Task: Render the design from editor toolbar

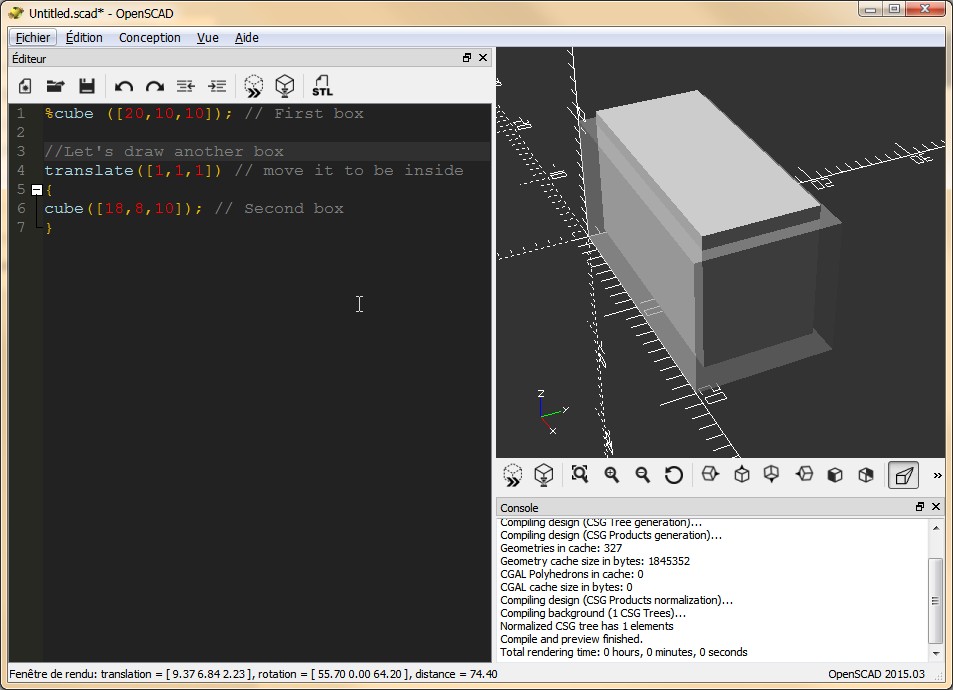Action: (x=284, y=86)
